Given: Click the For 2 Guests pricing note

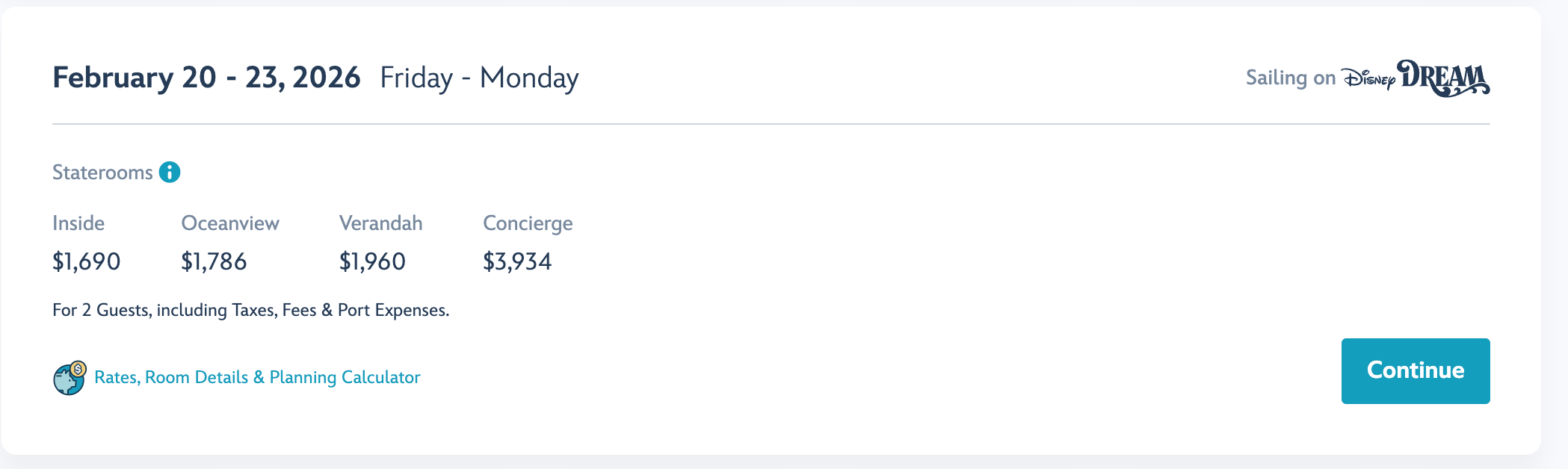Looking at the screenshot, I should coord(250,310).
